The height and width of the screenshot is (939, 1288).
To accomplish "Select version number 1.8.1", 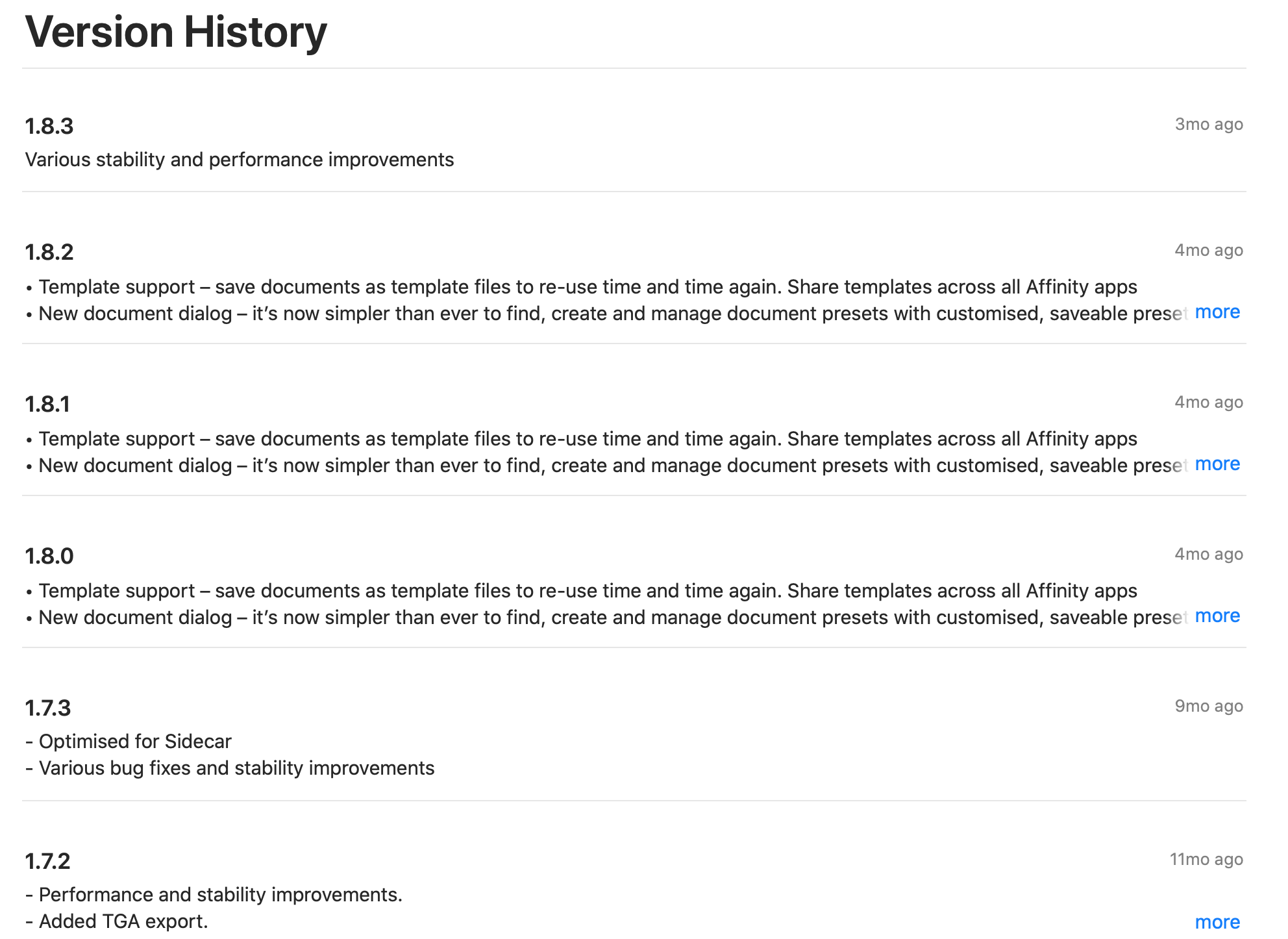I will (47, 404).
